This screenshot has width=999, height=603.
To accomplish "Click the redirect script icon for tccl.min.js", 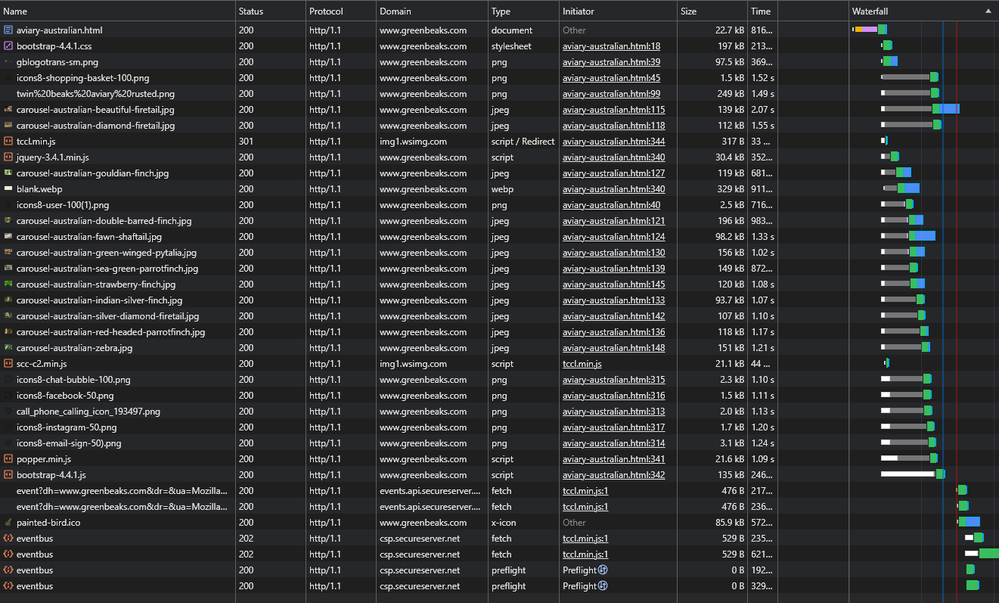I will tap(8, 141).
